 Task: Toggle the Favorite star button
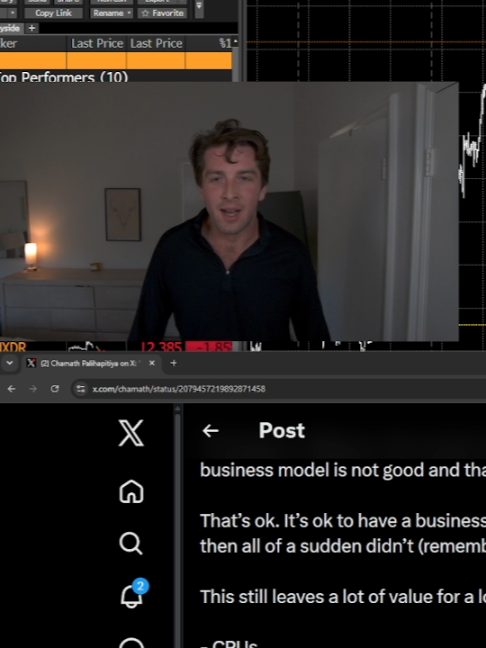[x=162, y=13]
